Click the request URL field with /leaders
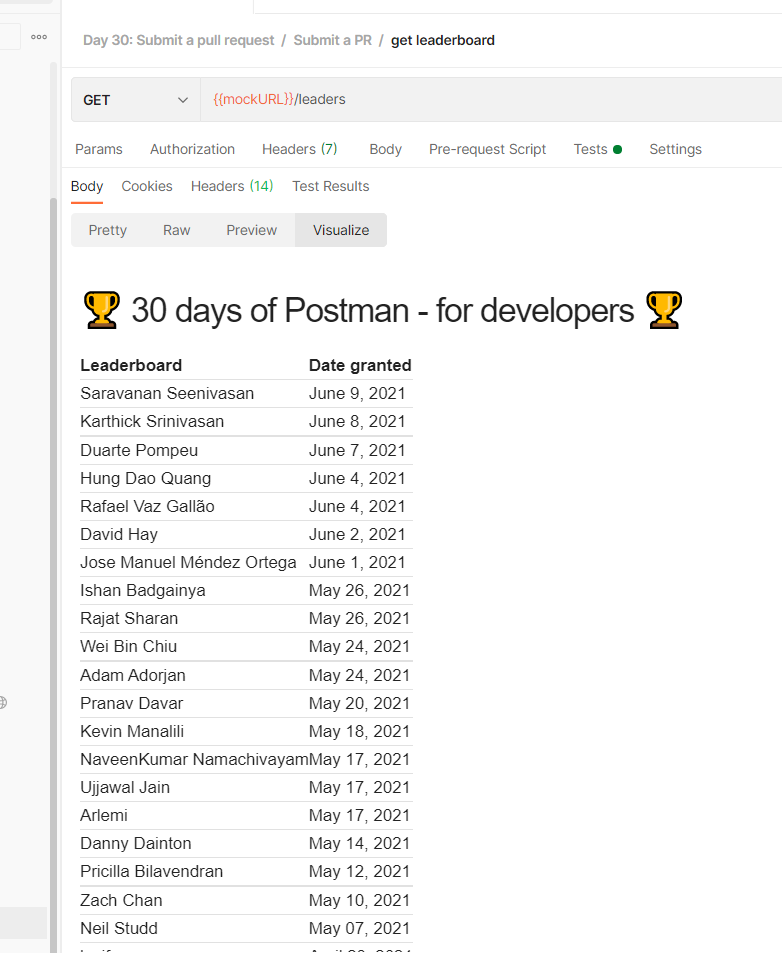Viewport: 782px width, 953px height. pos(491,100)
